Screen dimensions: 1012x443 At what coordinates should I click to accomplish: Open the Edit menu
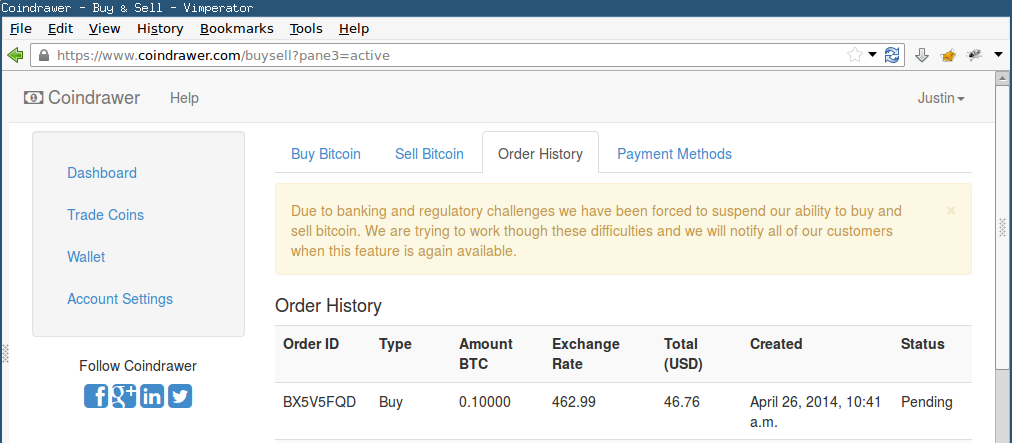[x=60, y=28]
